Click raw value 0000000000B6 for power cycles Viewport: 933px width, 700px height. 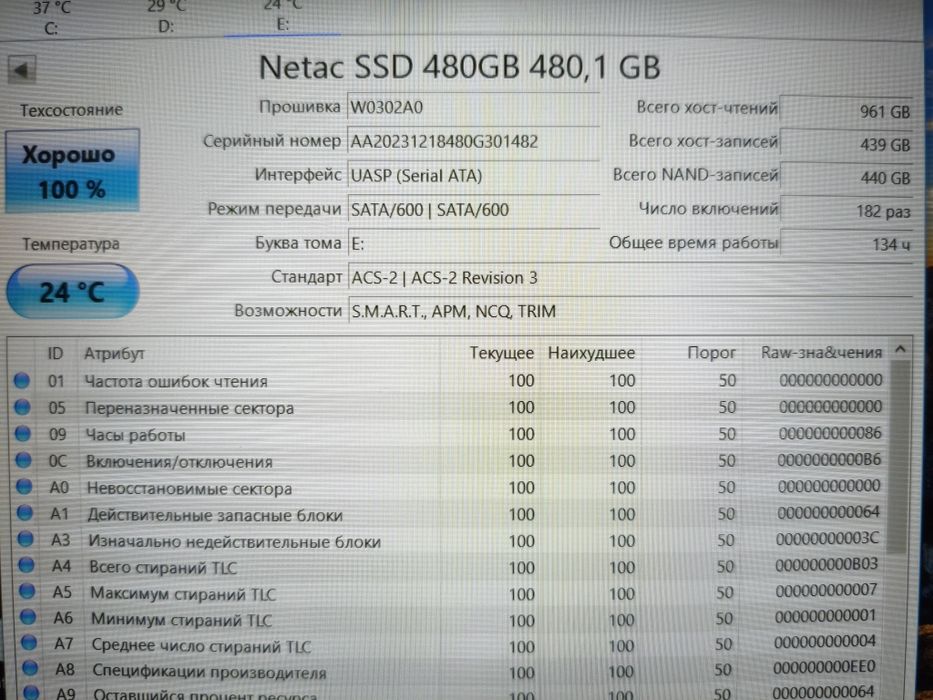(829, 459)
